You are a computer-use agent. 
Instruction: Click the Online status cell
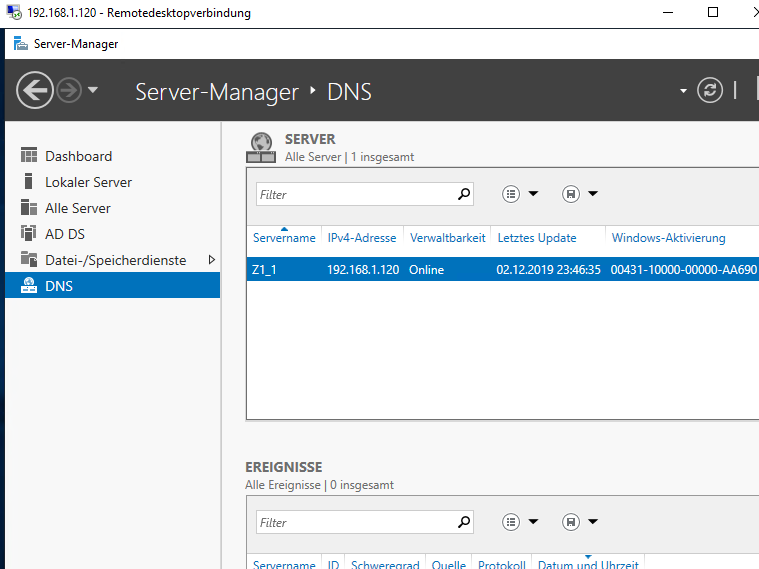pyautogui.click(x=426, y=269)
